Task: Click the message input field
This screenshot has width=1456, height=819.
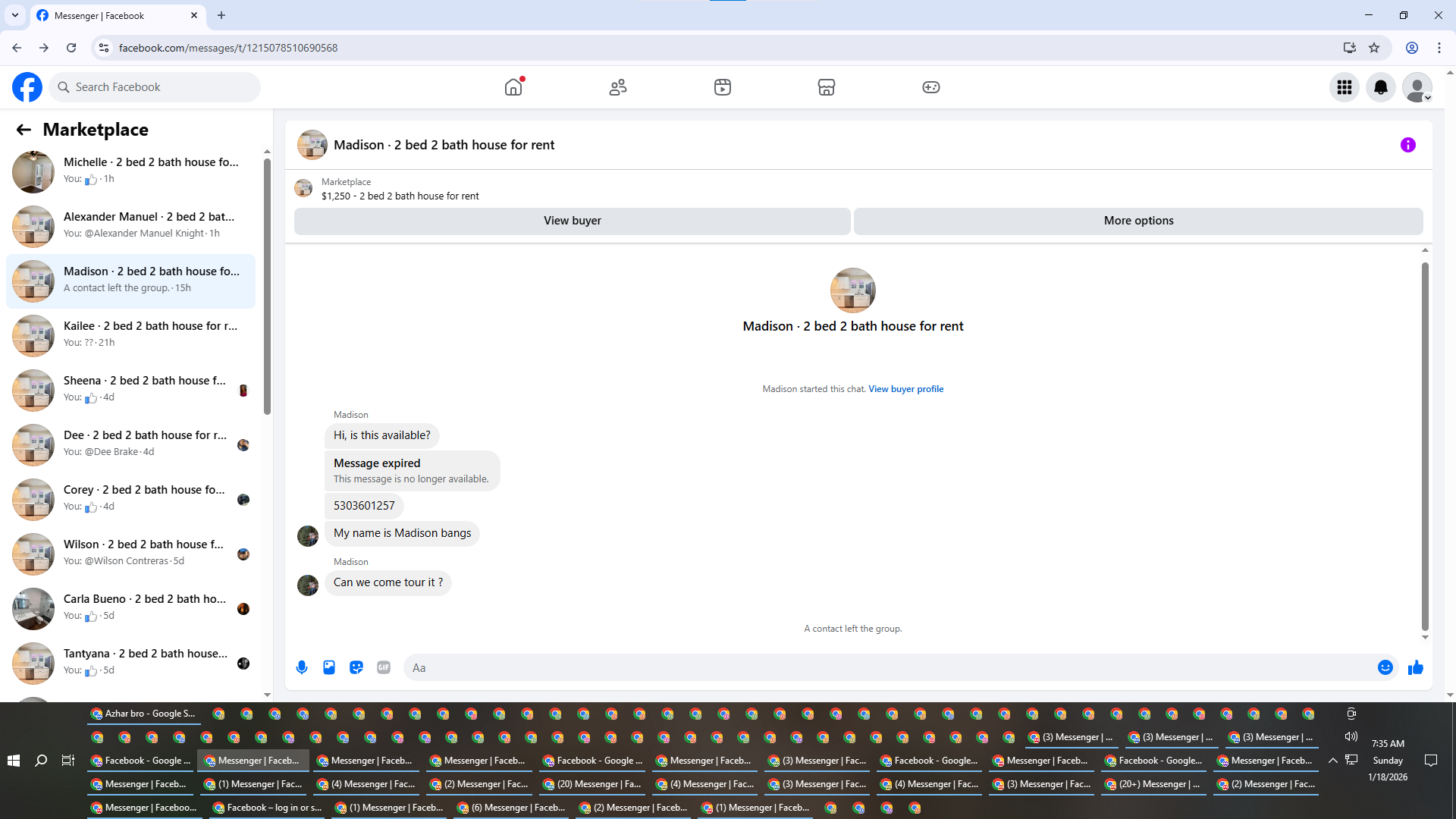Action: [x=887, y=667]
